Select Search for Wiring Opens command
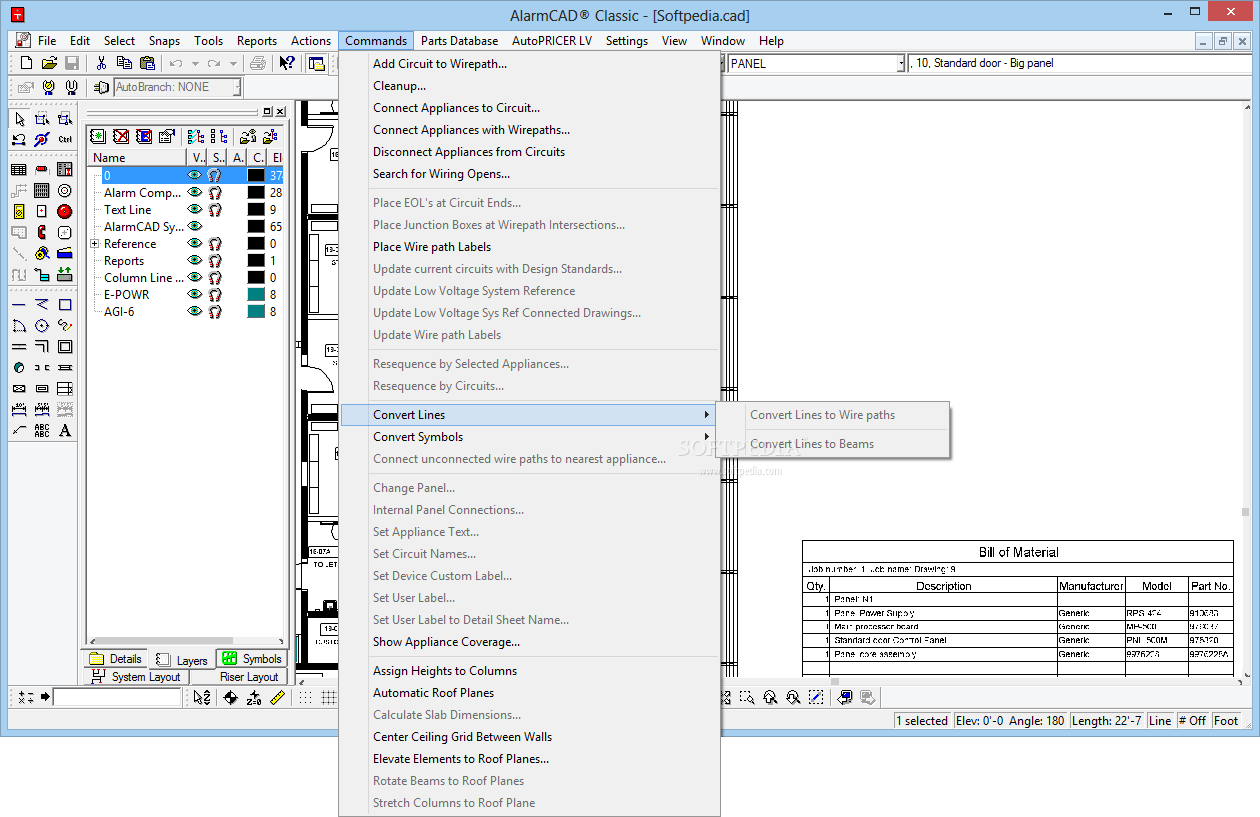Screen dimensions: 1260x817 pyautogui.click(x=441, y=174)
